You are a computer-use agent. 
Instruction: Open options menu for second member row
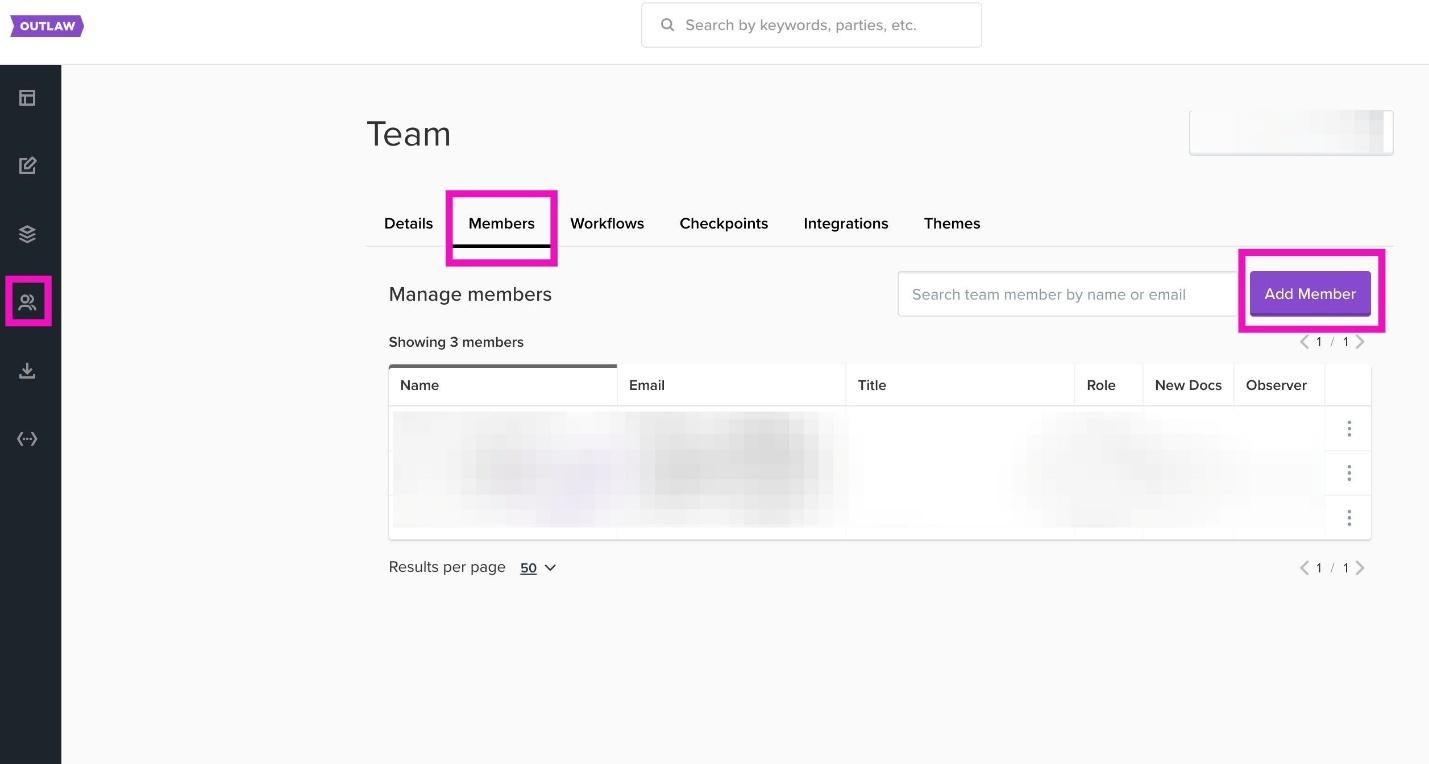[1348, 473]
